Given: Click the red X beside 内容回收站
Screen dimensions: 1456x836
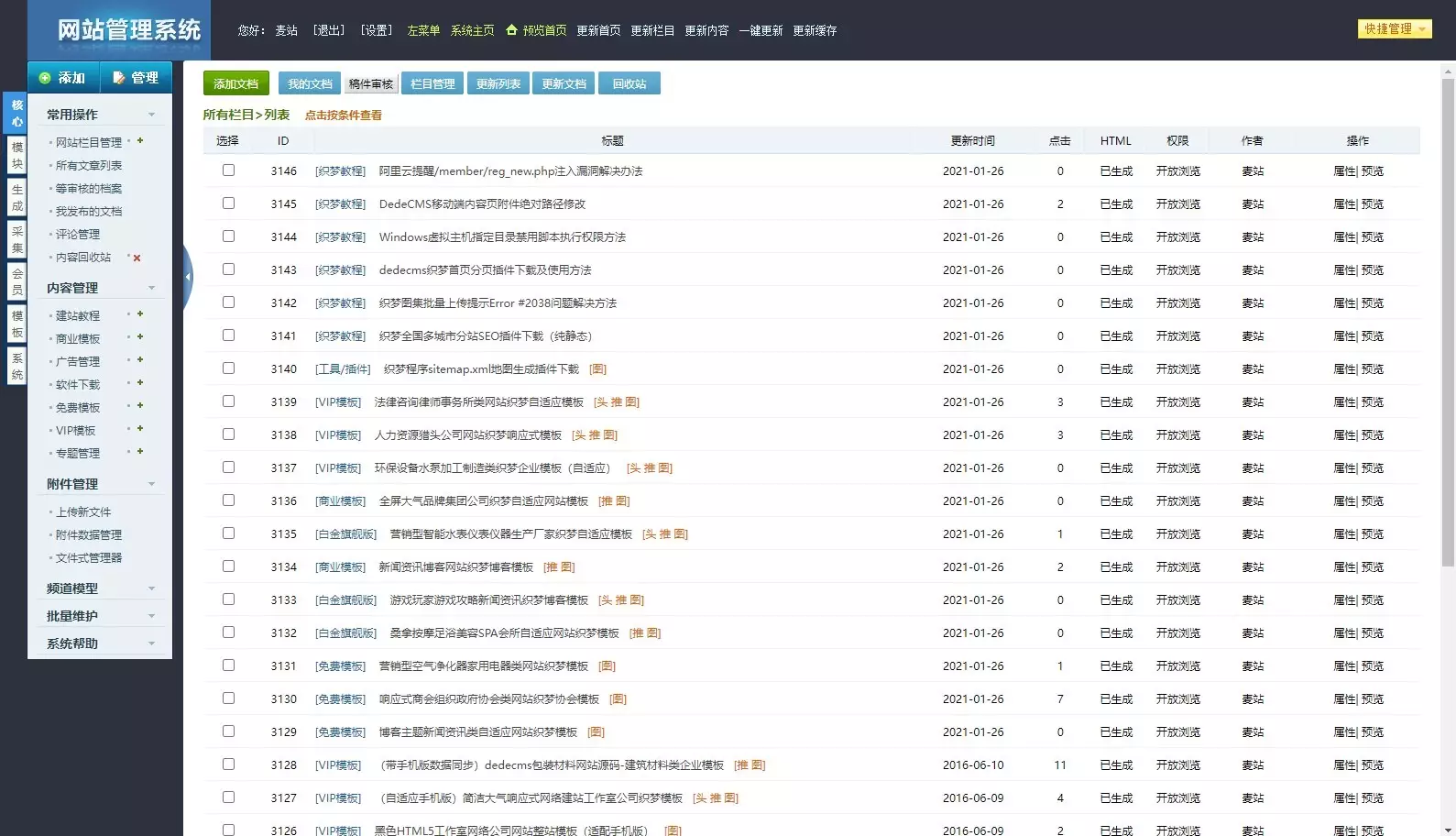Looking at the screenshot, I should (137, 258).
